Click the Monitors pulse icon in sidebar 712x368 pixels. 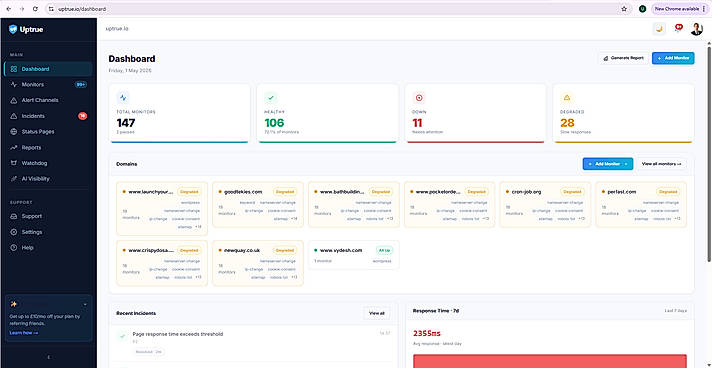tap(14, 85)
